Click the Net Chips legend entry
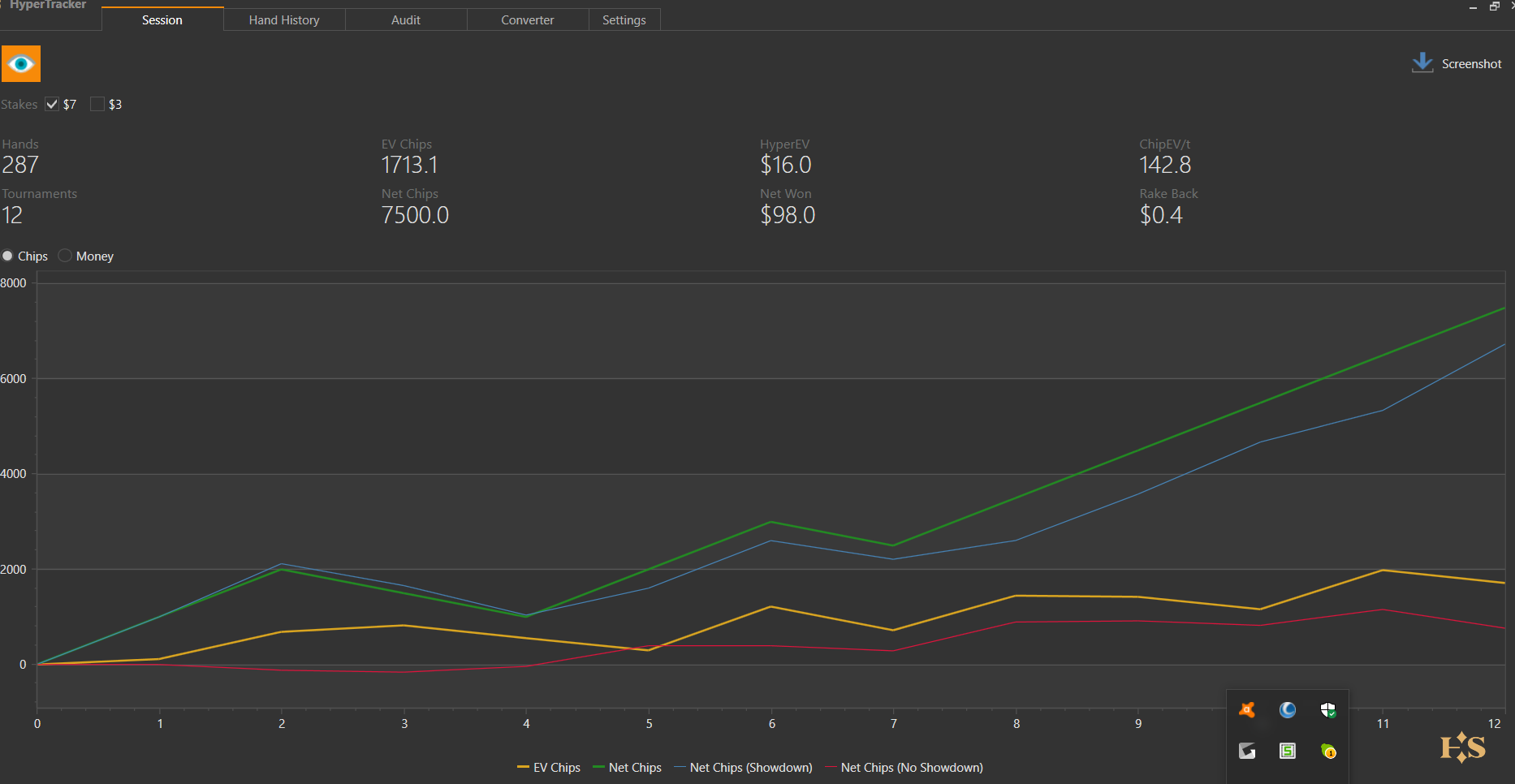This screenshot has height=784, width=1515. tap(627, 768)
